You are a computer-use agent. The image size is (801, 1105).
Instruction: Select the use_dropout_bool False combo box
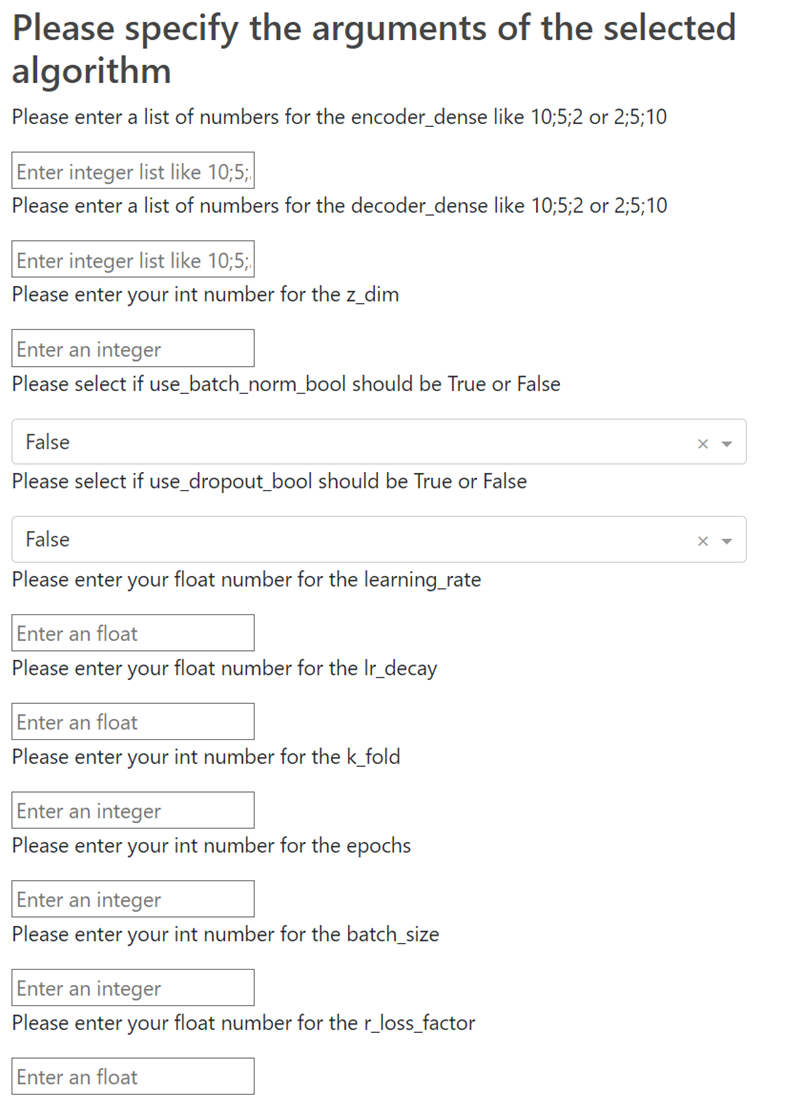click(379, 539)
